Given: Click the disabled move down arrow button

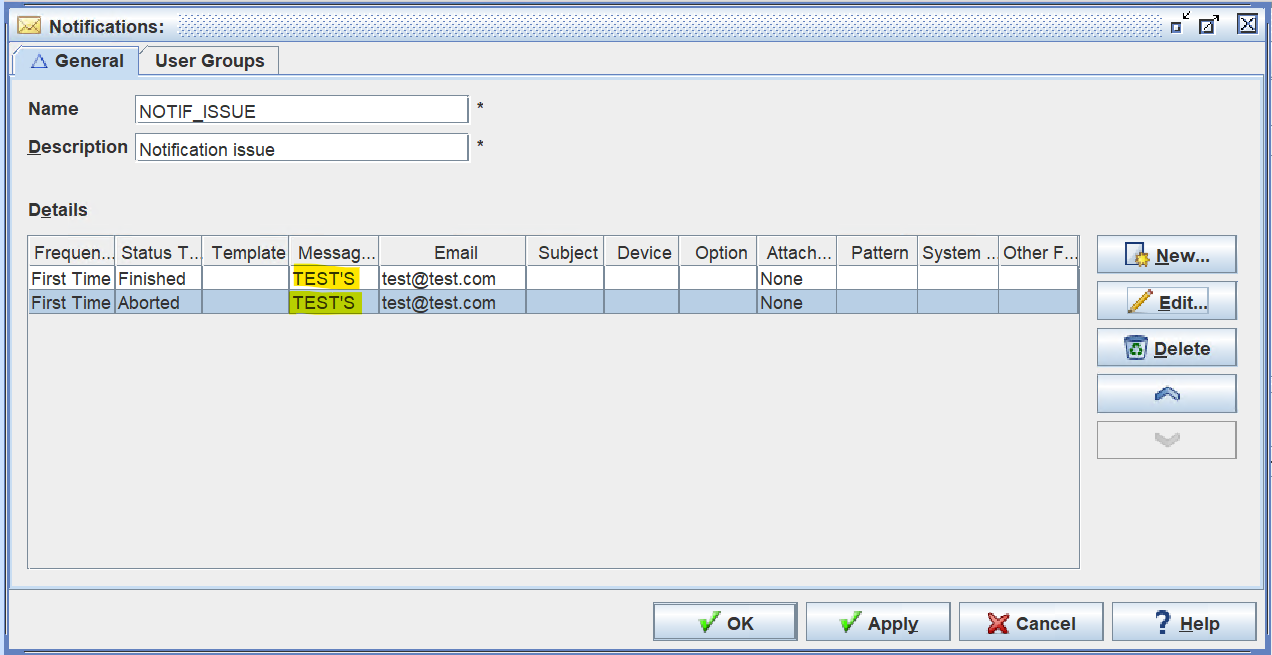Looking at the screenshot, I should click(x=1166, y=440).
